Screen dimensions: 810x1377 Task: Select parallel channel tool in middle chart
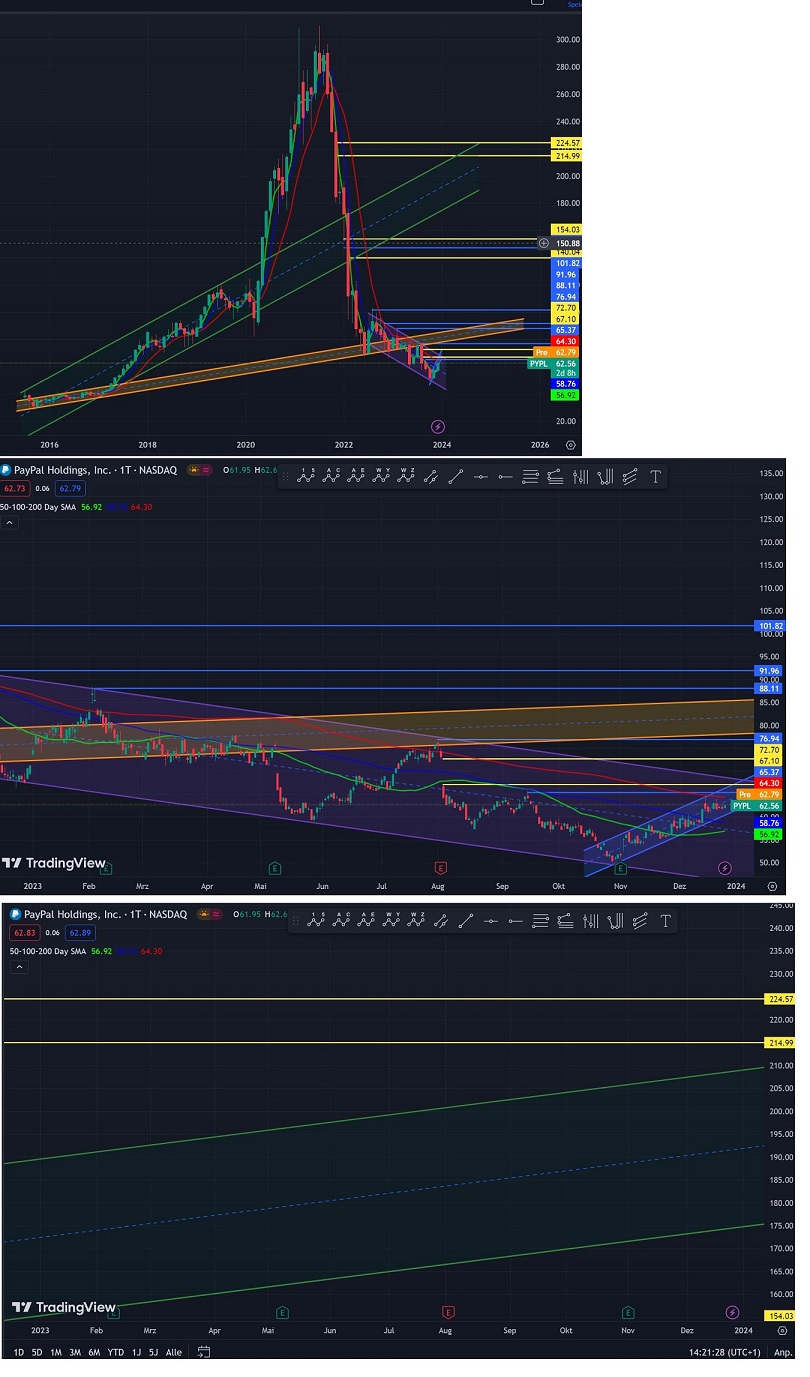[x=630, y=477]
